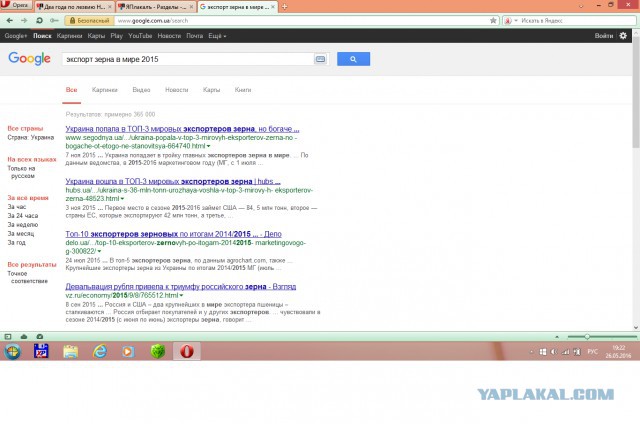Click the Войти sign-in link
The image size is (640, 424).
603,35
